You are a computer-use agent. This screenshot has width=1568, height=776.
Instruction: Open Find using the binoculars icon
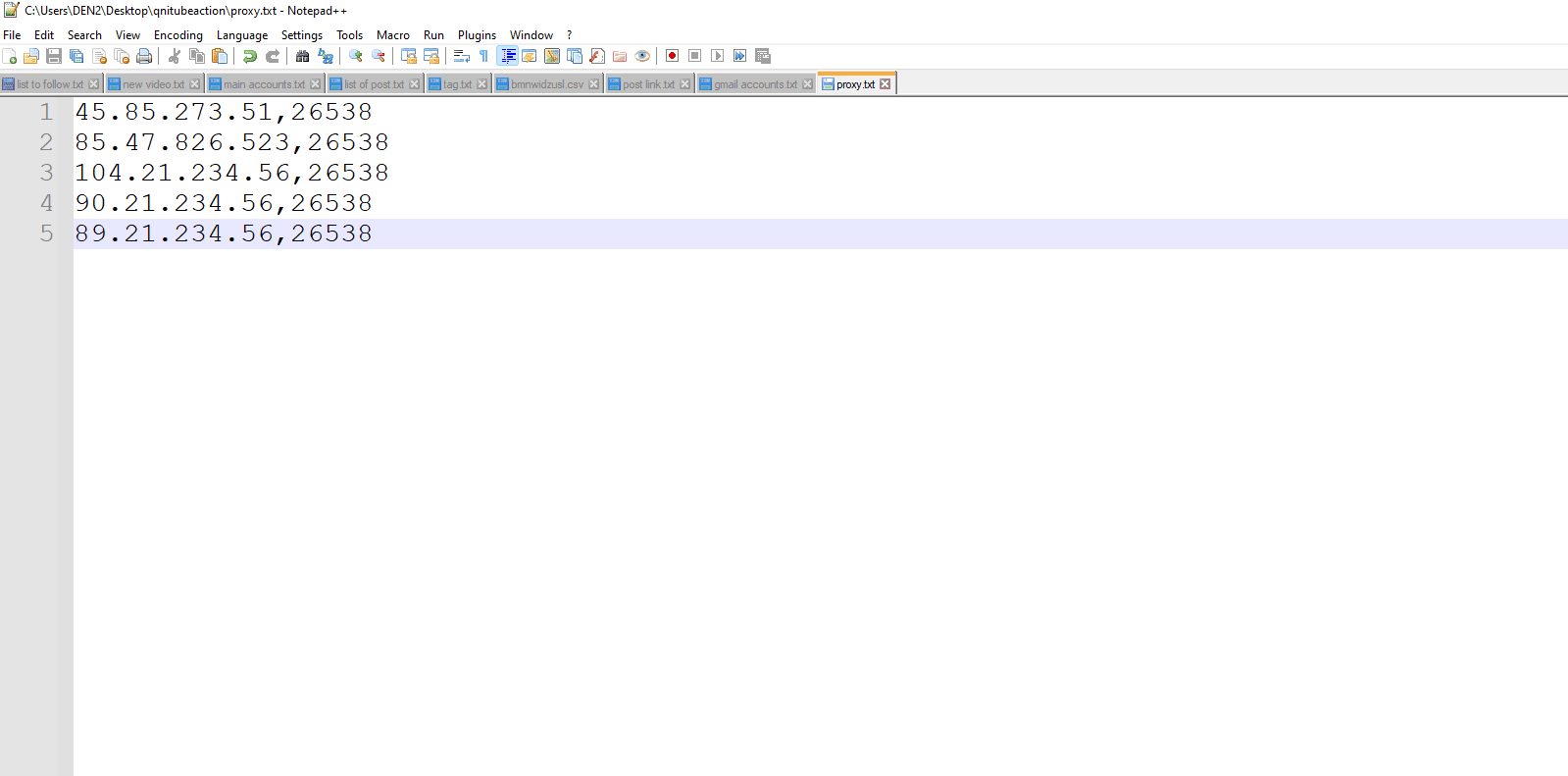(303, 56)
